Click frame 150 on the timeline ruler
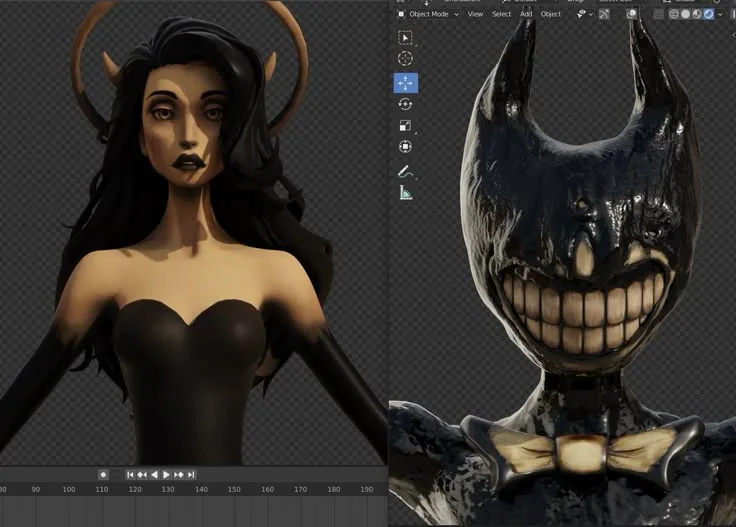Screen dimensions: 736x527 pyautogui.click(x=233, y=490)
